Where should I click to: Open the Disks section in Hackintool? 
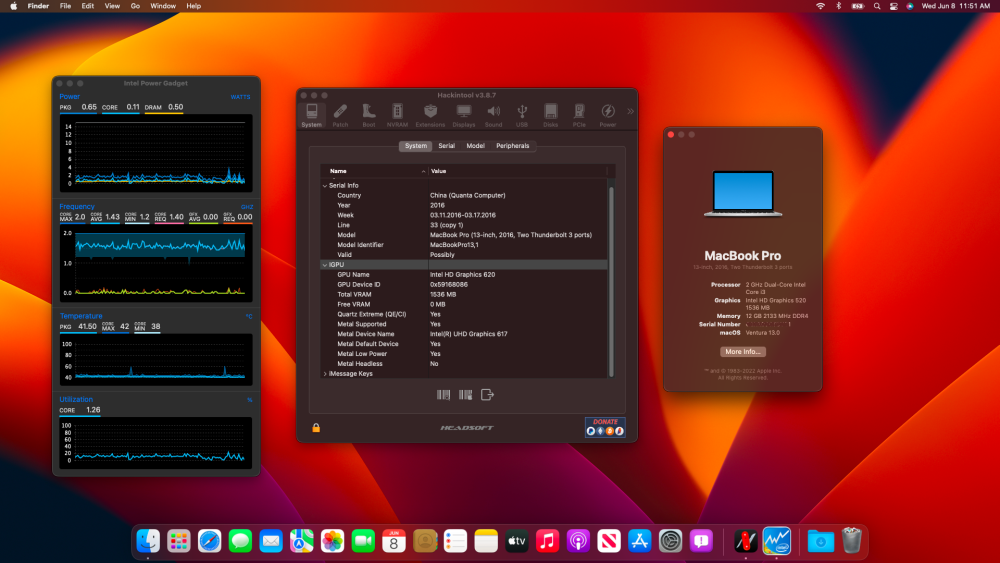coord(550,115)
